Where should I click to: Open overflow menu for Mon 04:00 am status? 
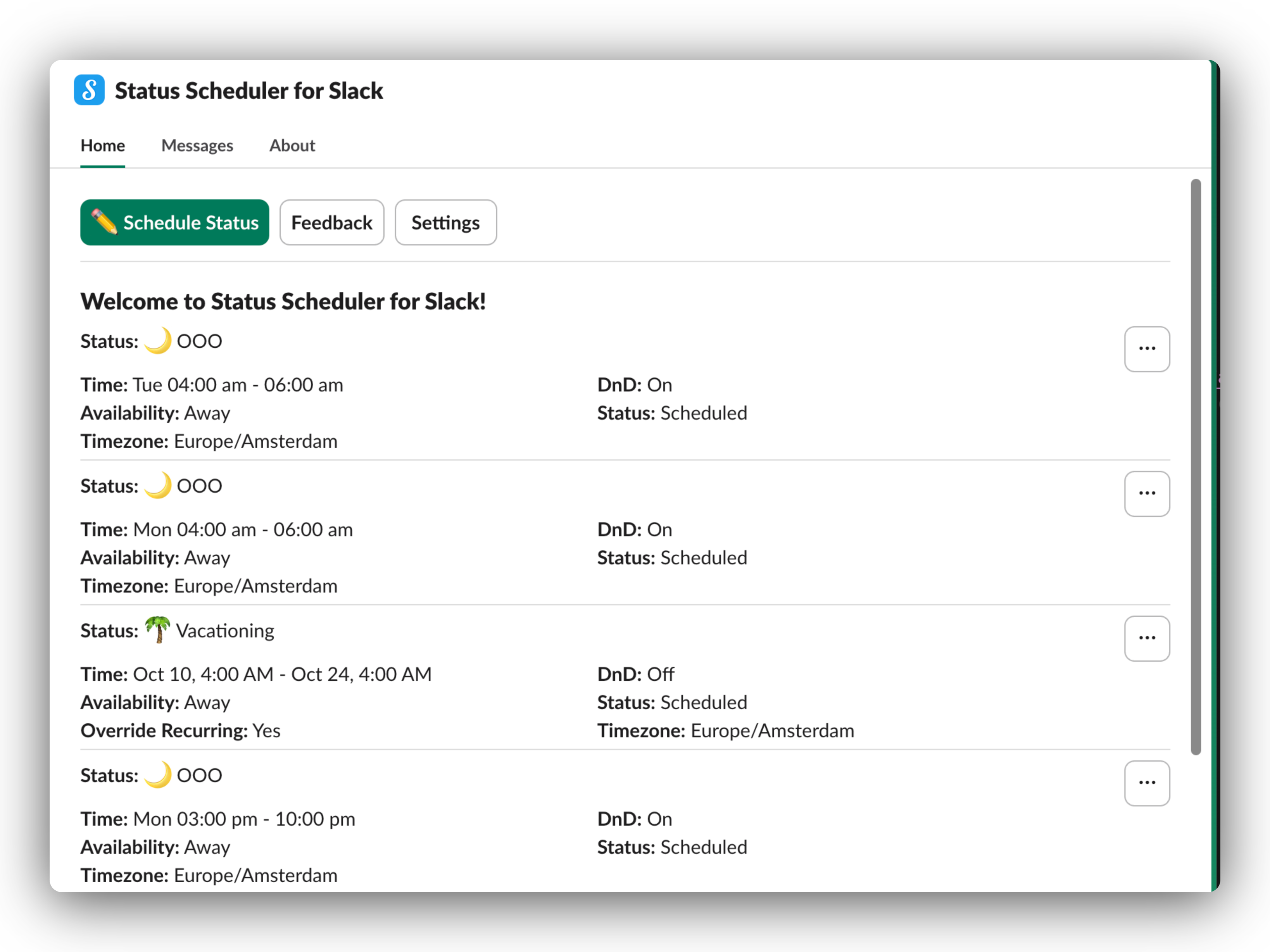pyautogui.click(x=1147, y=494)
